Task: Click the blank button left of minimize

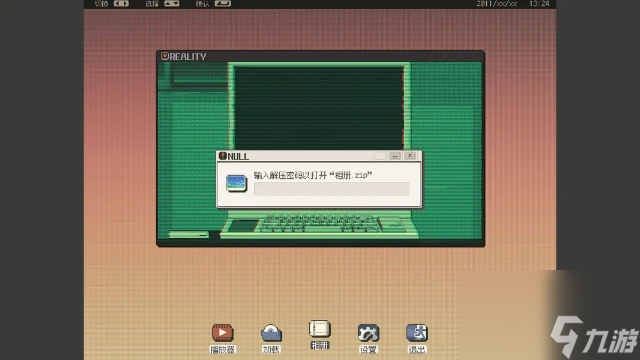Action: (379, 156)
